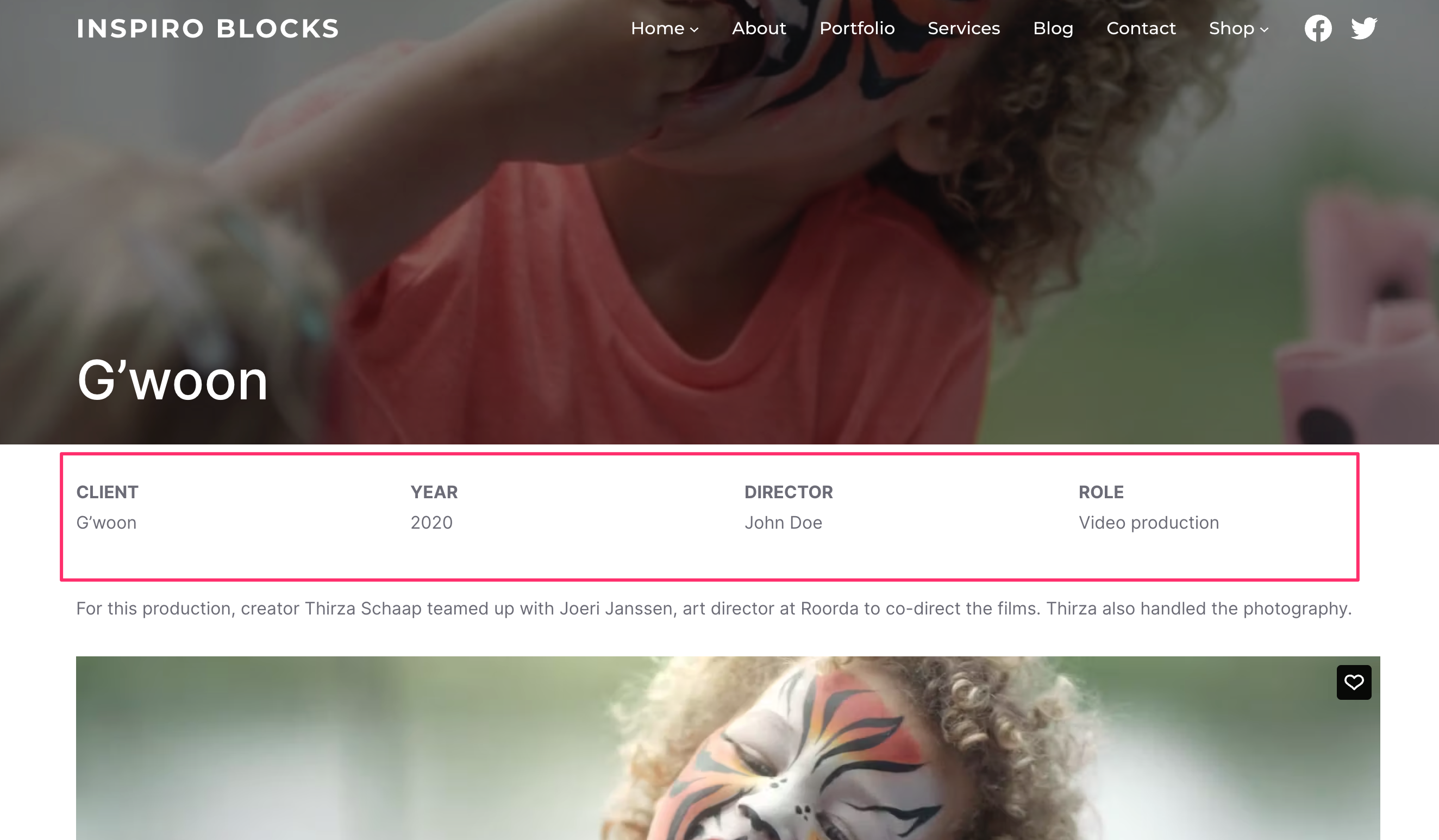
Task: Click the G'woon page title
Action: point(172,380)
